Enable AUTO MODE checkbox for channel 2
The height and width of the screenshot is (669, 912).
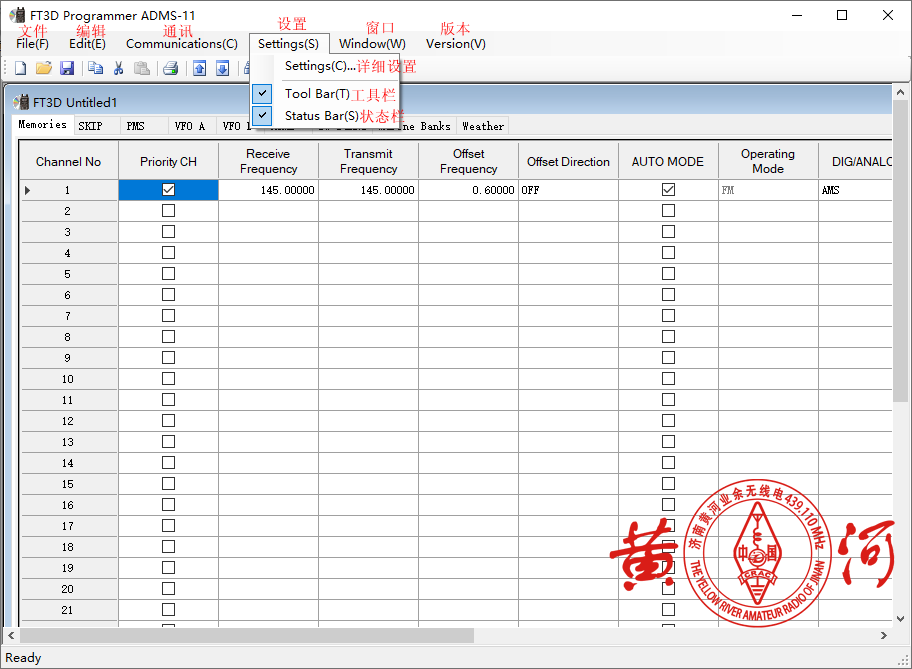click(x=668, y=211)
